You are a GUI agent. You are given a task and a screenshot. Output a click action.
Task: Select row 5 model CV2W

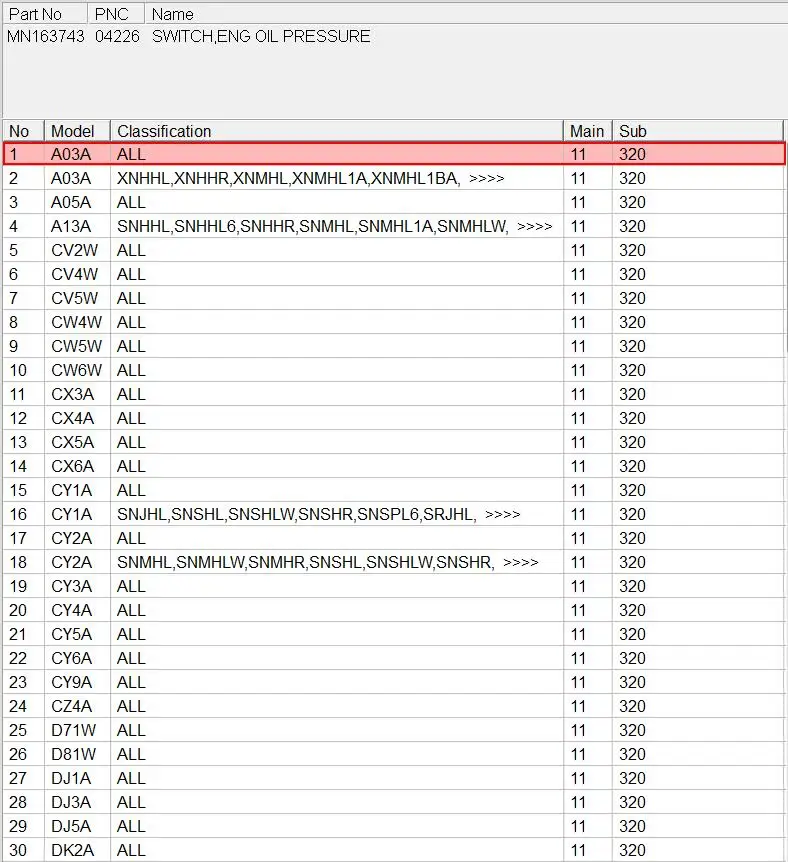[74, 250]
